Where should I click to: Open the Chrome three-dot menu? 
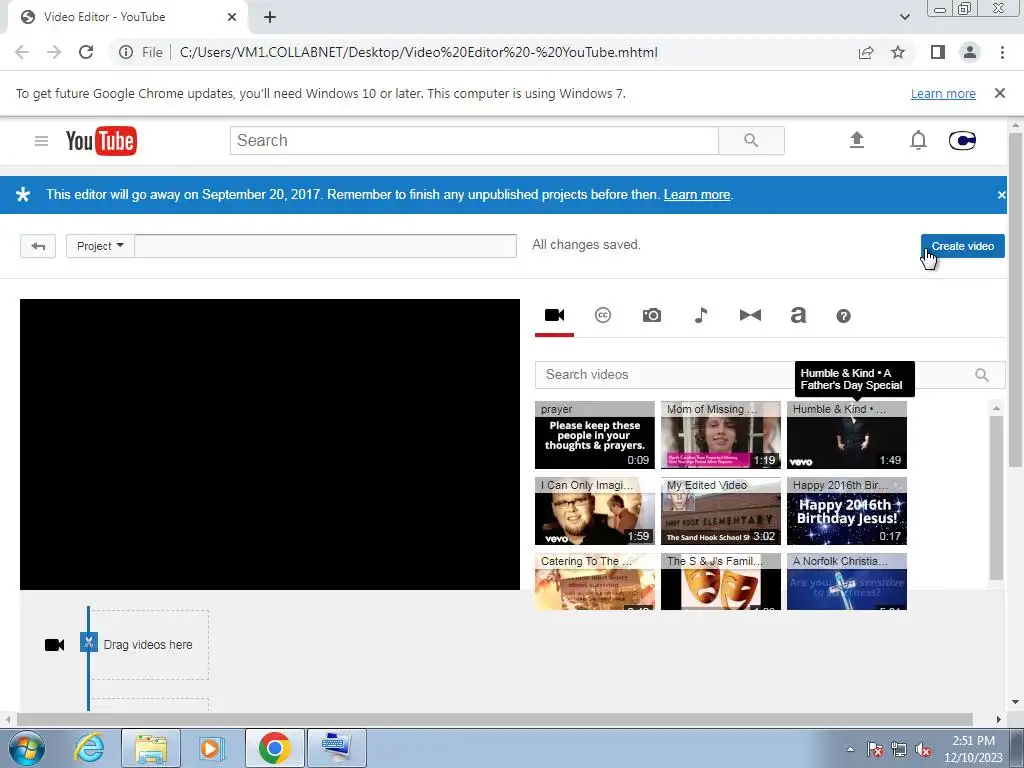[1002, 52]
